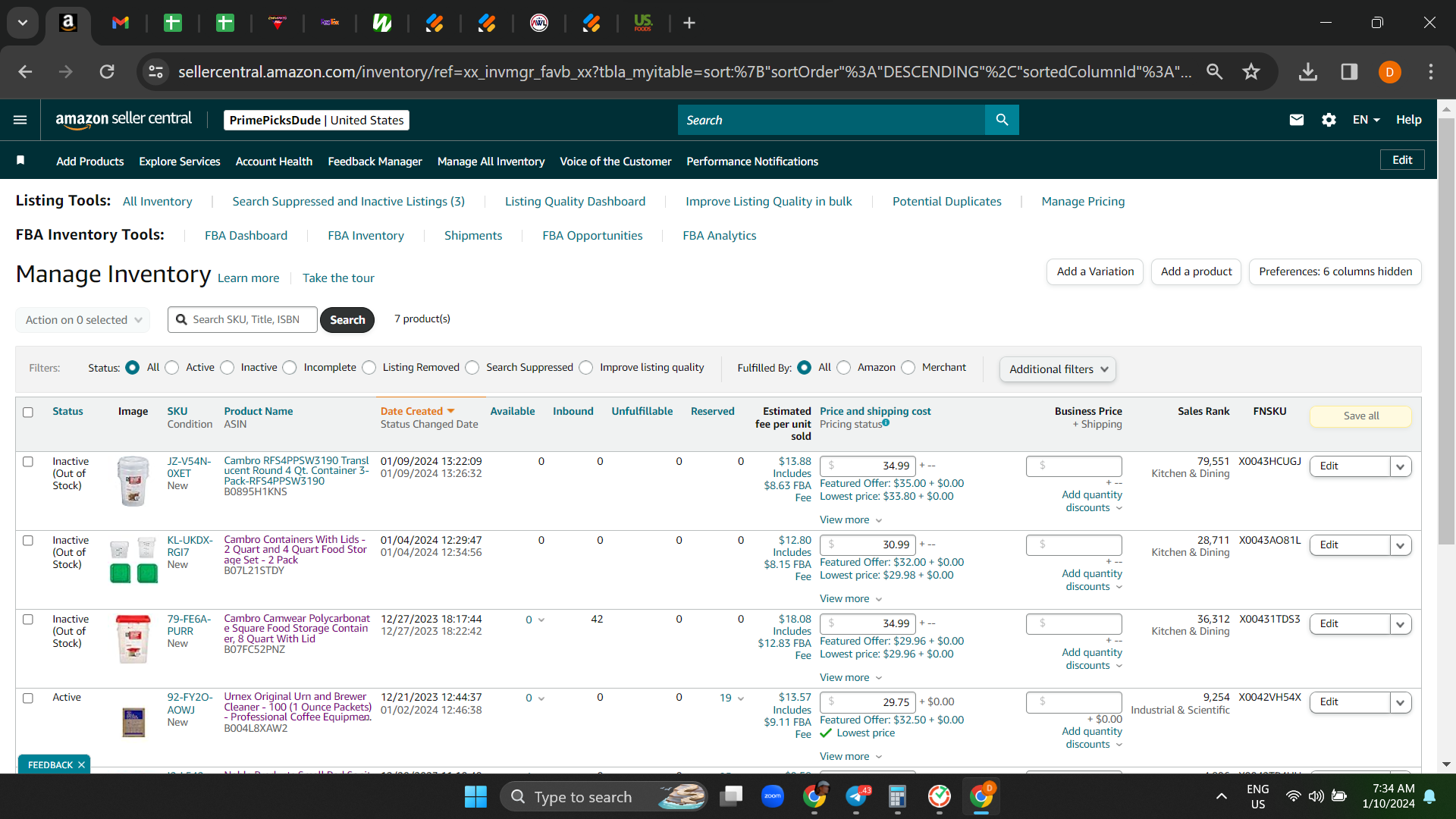Open a new browser tab with plus icon

689,23
